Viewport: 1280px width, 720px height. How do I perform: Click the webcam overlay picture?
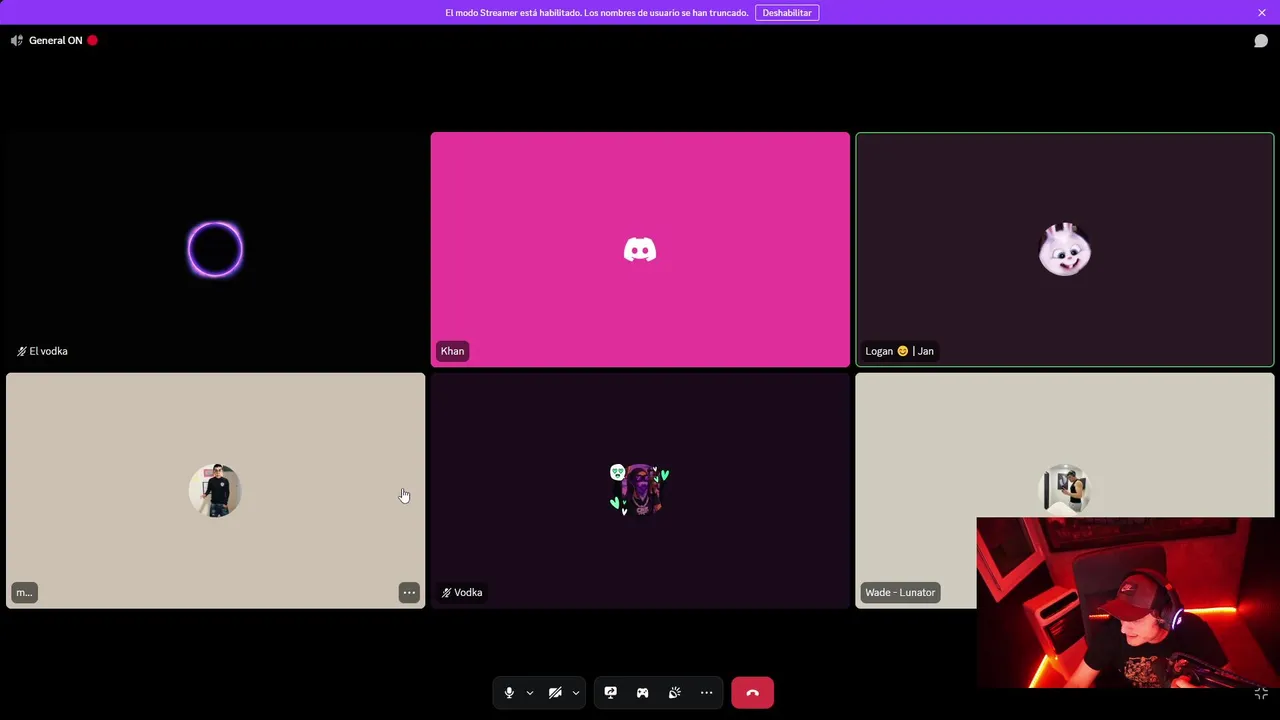point(1126,603)
